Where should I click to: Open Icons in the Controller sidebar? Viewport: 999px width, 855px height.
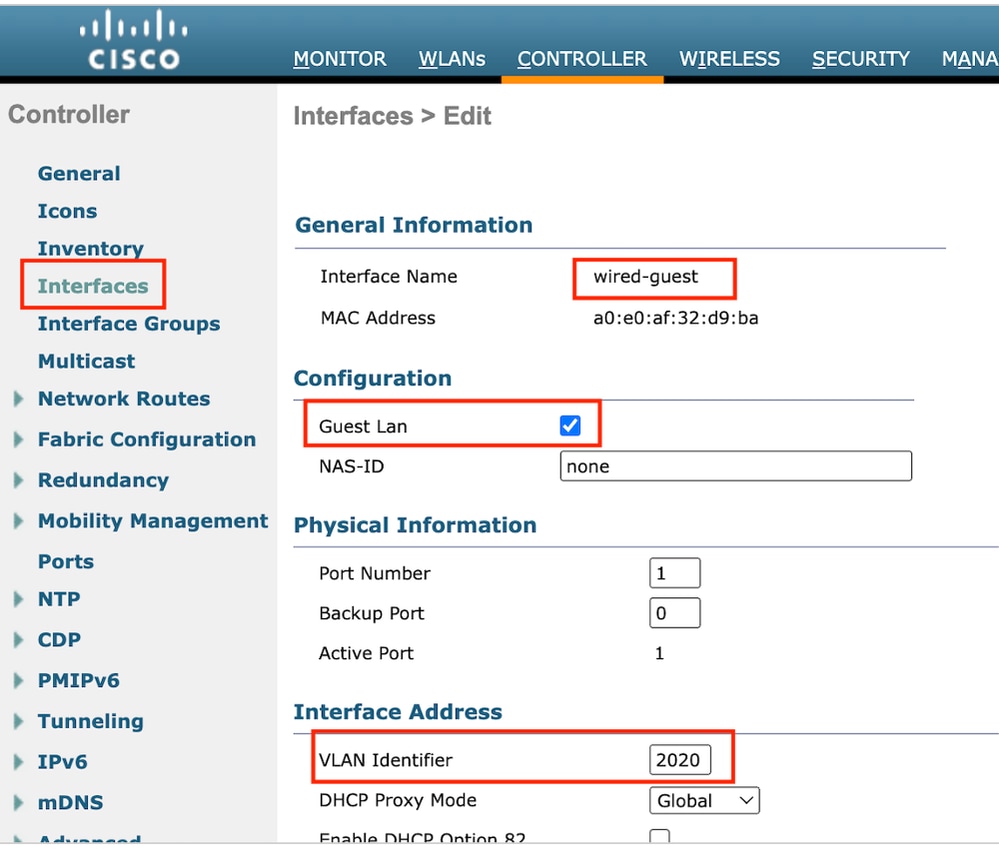[68, 211]
